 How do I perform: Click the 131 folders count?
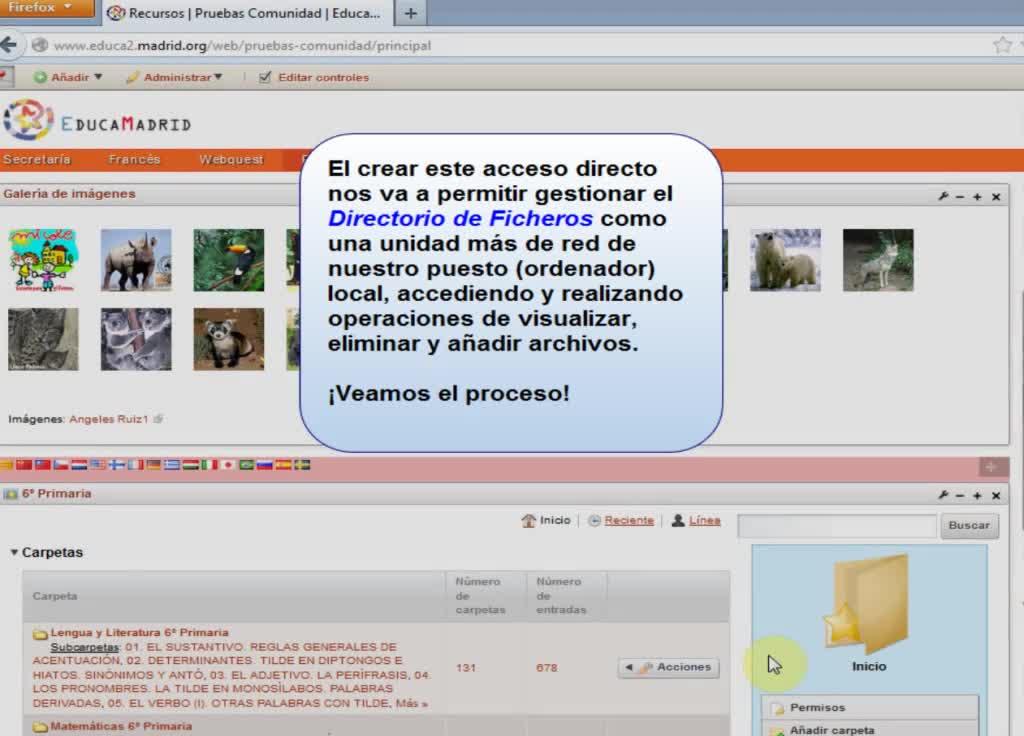pyautogui.click(x=466, y=667)
